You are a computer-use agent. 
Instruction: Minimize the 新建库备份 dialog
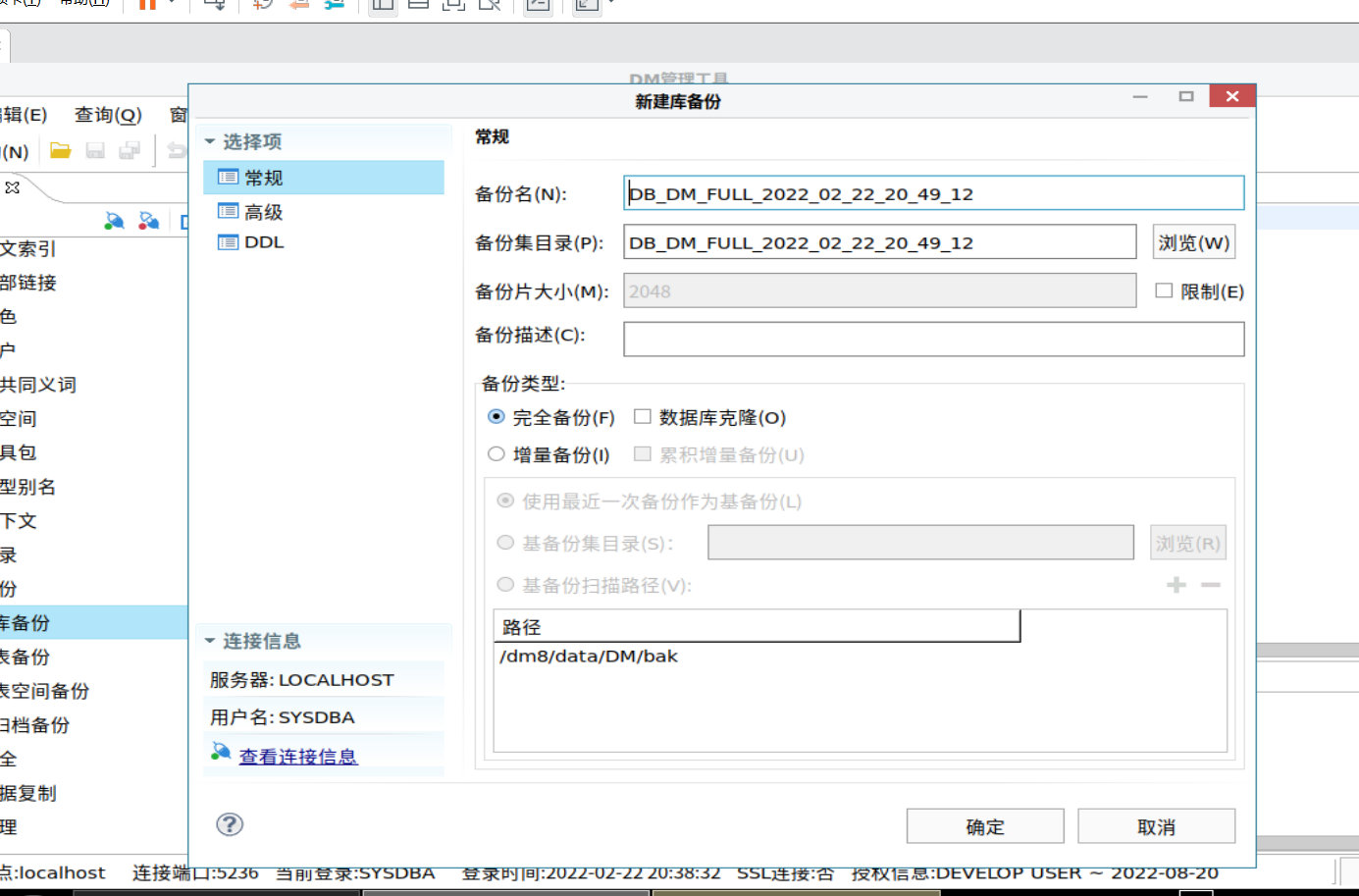click(x=1140, y=96)
